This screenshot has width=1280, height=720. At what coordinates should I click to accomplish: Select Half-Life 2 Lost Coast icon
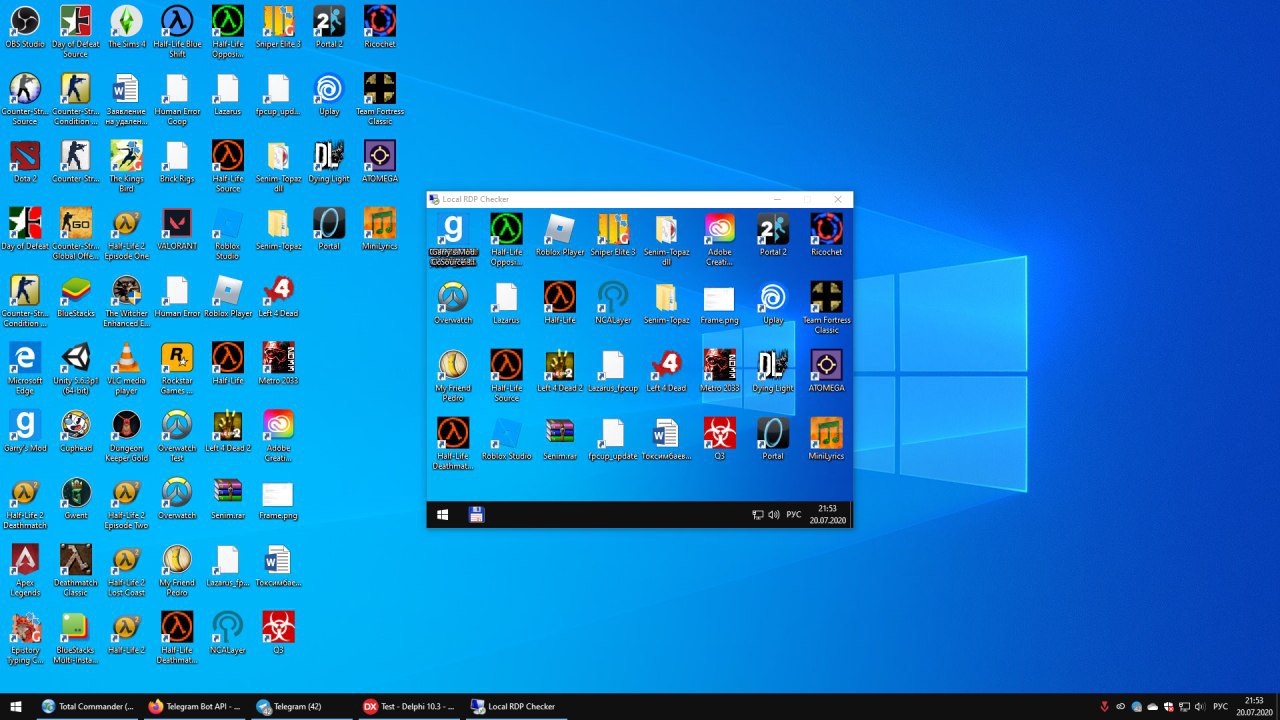pos(127,570)
